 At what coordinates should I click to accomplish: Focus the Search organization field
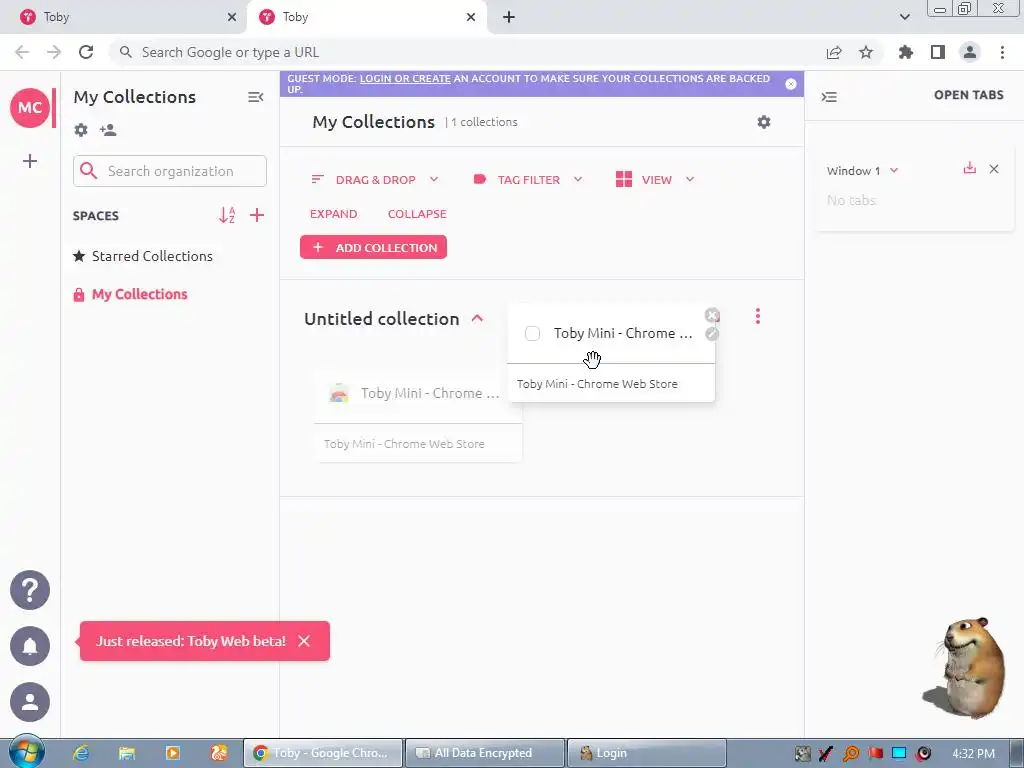170,171
